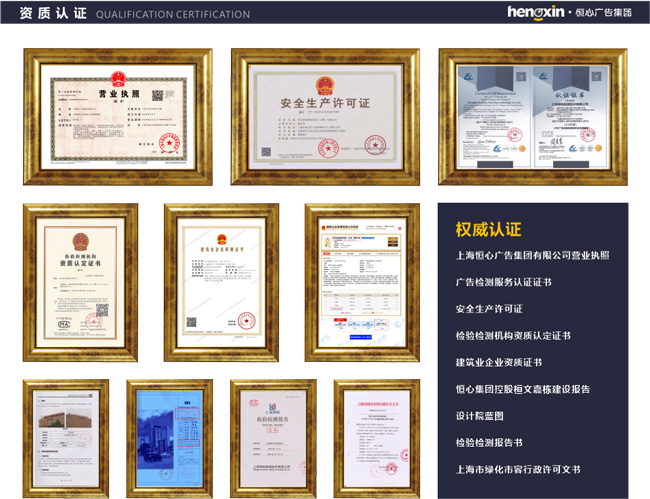Click the 资质认证 header title
The height and width of the screenshot is (499, 650).
tap(53, 13)
